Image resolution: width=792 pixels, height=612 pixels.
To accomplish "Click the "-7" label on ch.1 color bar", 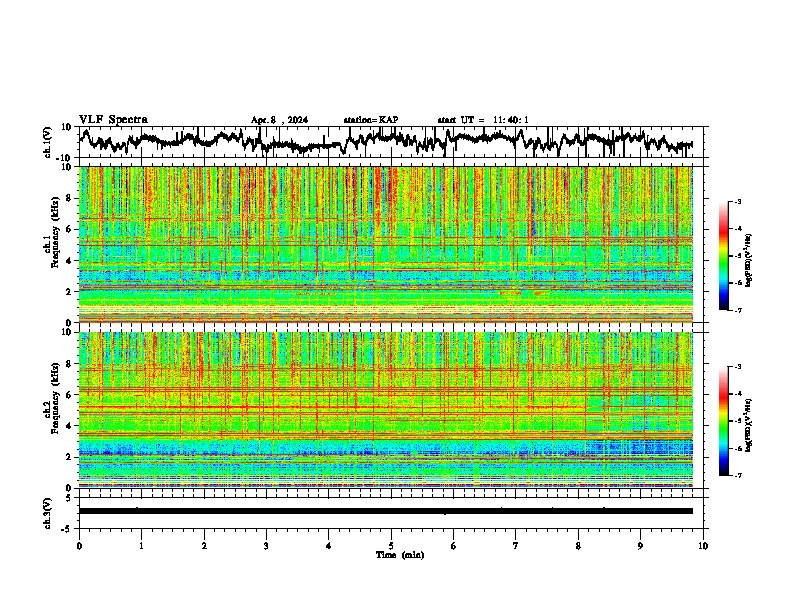I will [x=737, y=310].
